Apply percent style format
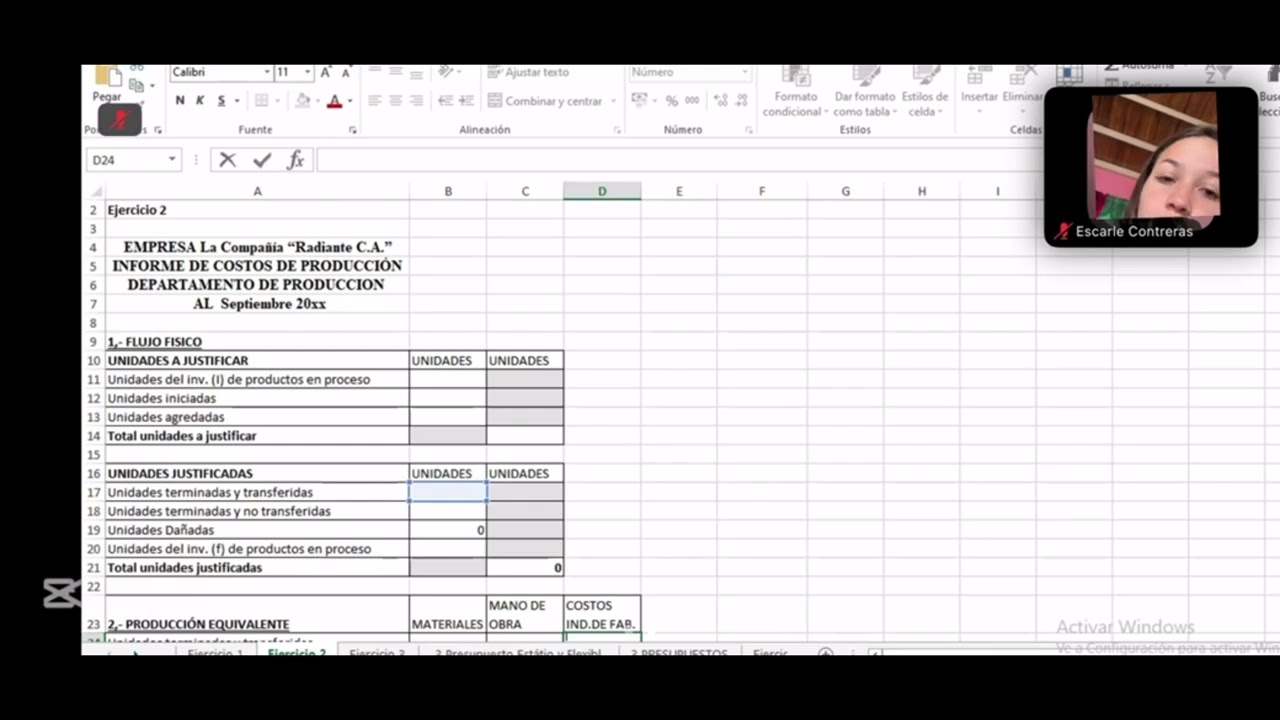This screenshot has height=720, width=1280. [x=672, y=100]
